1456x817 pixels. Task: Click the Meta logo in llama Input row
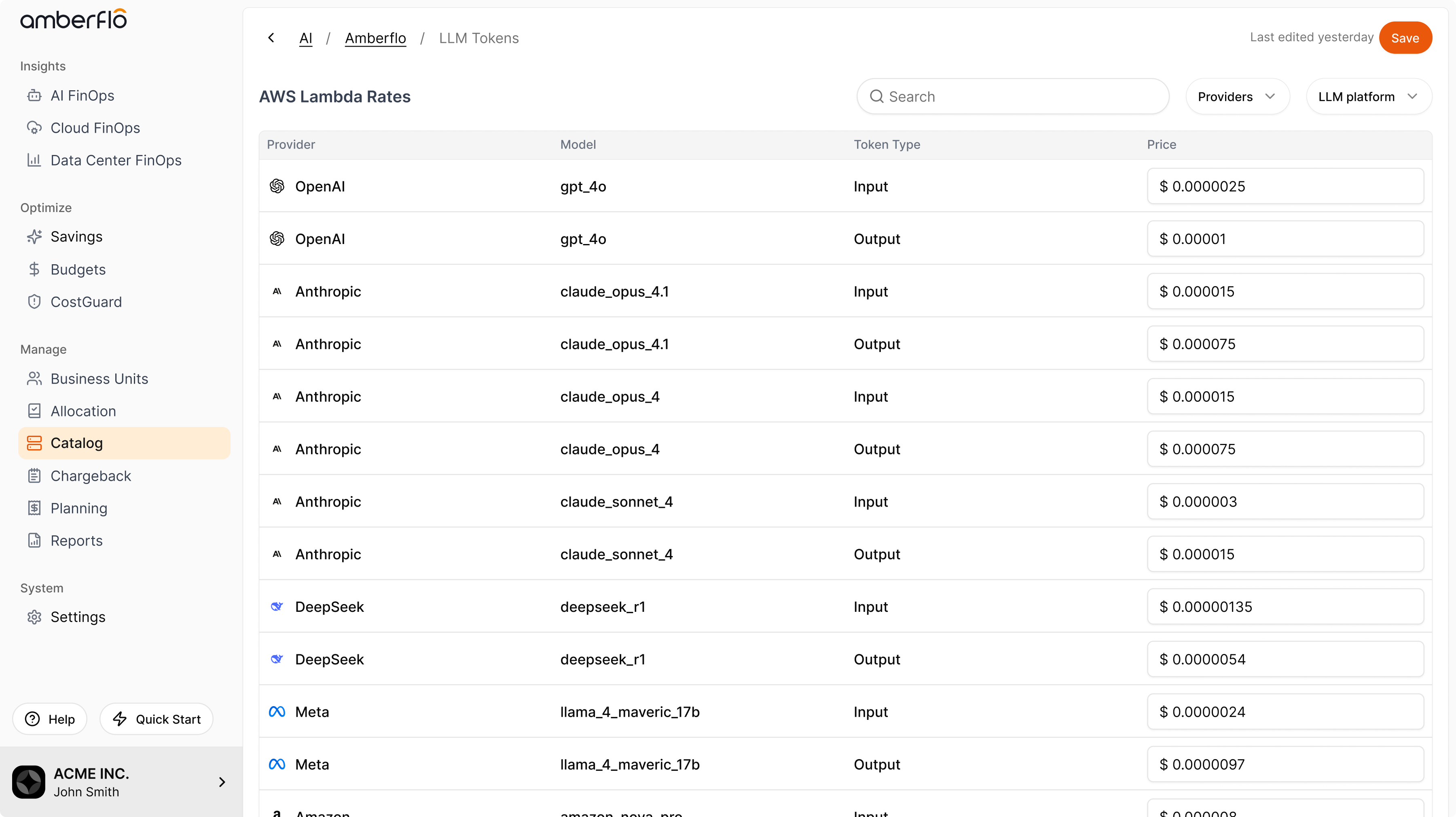pyautogui.click(x=277, y=712)
